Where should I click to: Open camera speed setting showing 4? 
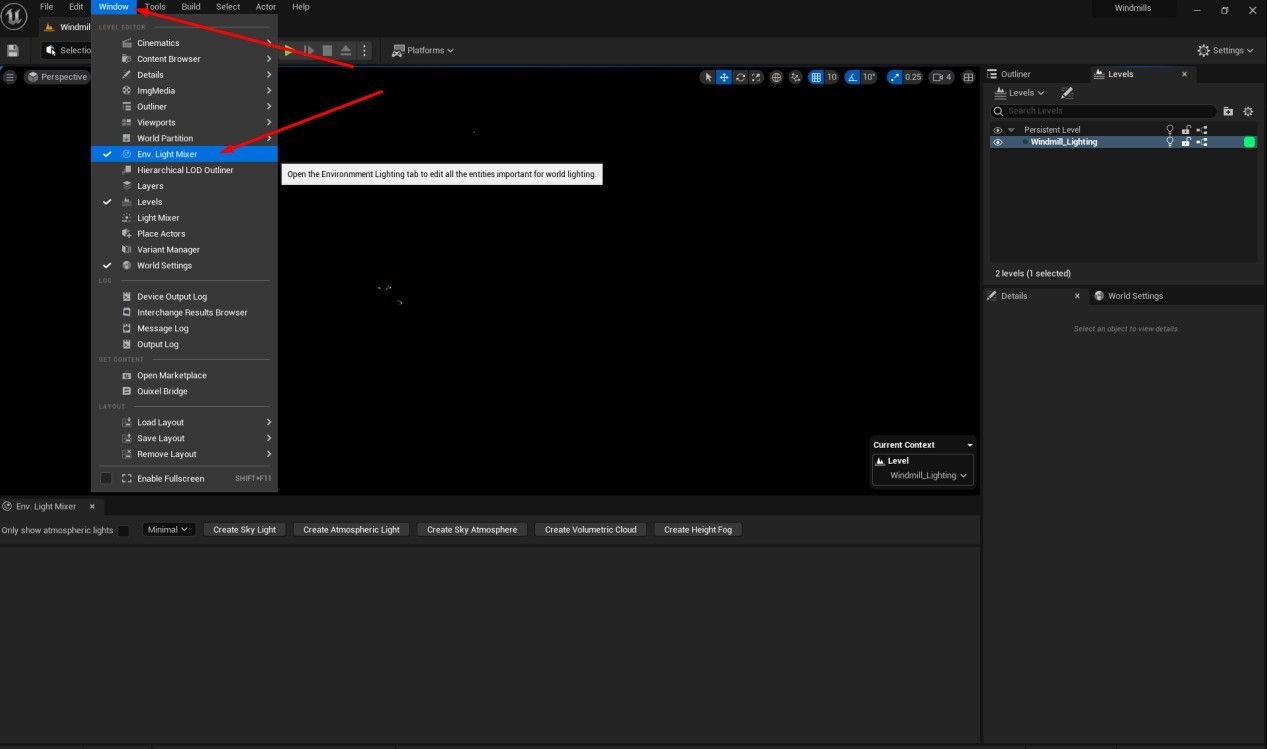pos(941,77)
